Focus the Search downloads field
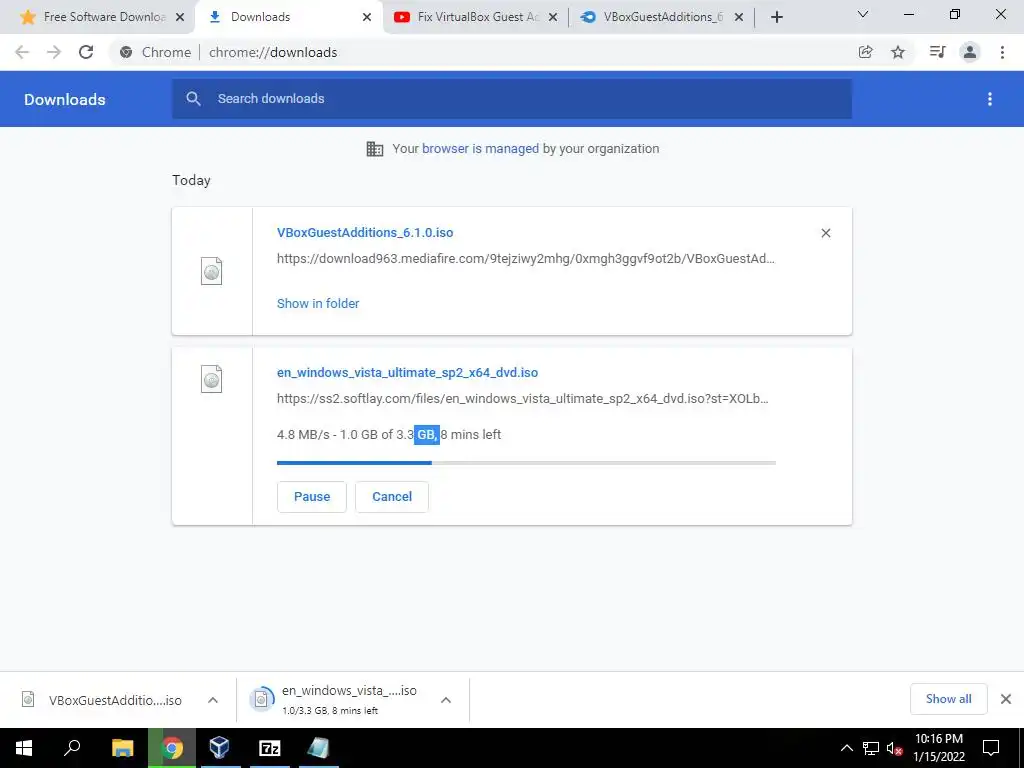 point(512,99)
